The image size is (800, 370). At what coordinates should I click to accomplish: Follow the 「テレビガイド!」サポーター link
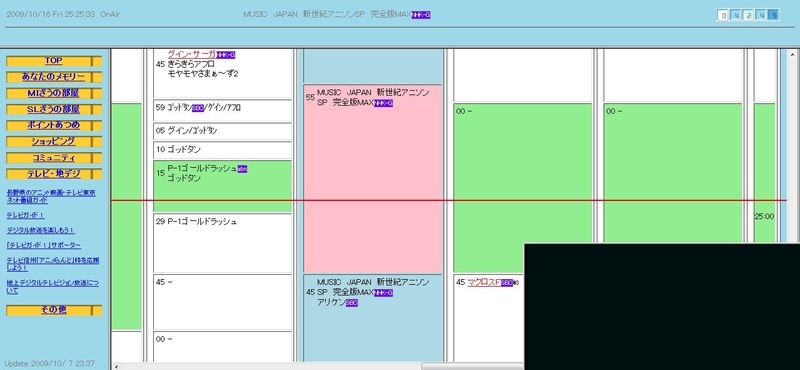43,245
